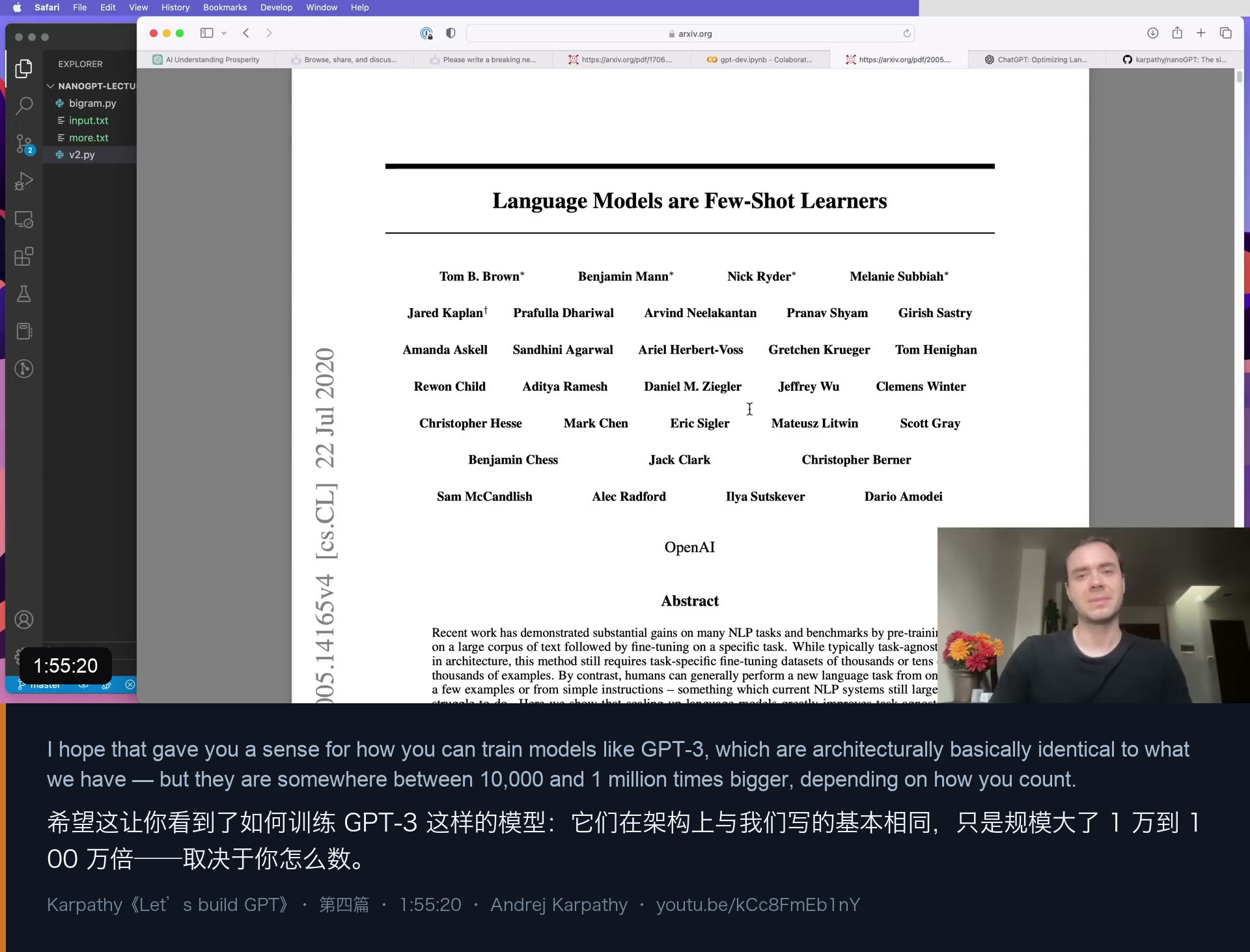Show Safari downloads

[x=1152, y=33]
